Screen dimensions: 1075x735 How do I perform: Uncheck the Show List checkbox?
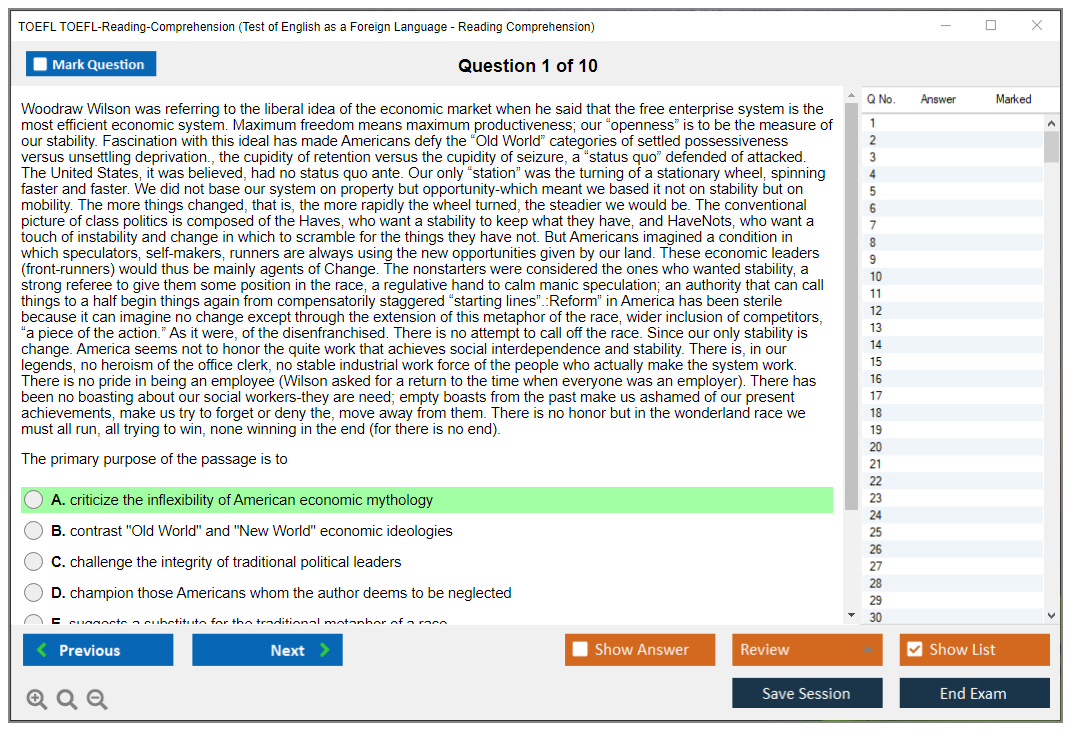pyautogui.click(x=914, y=650)
